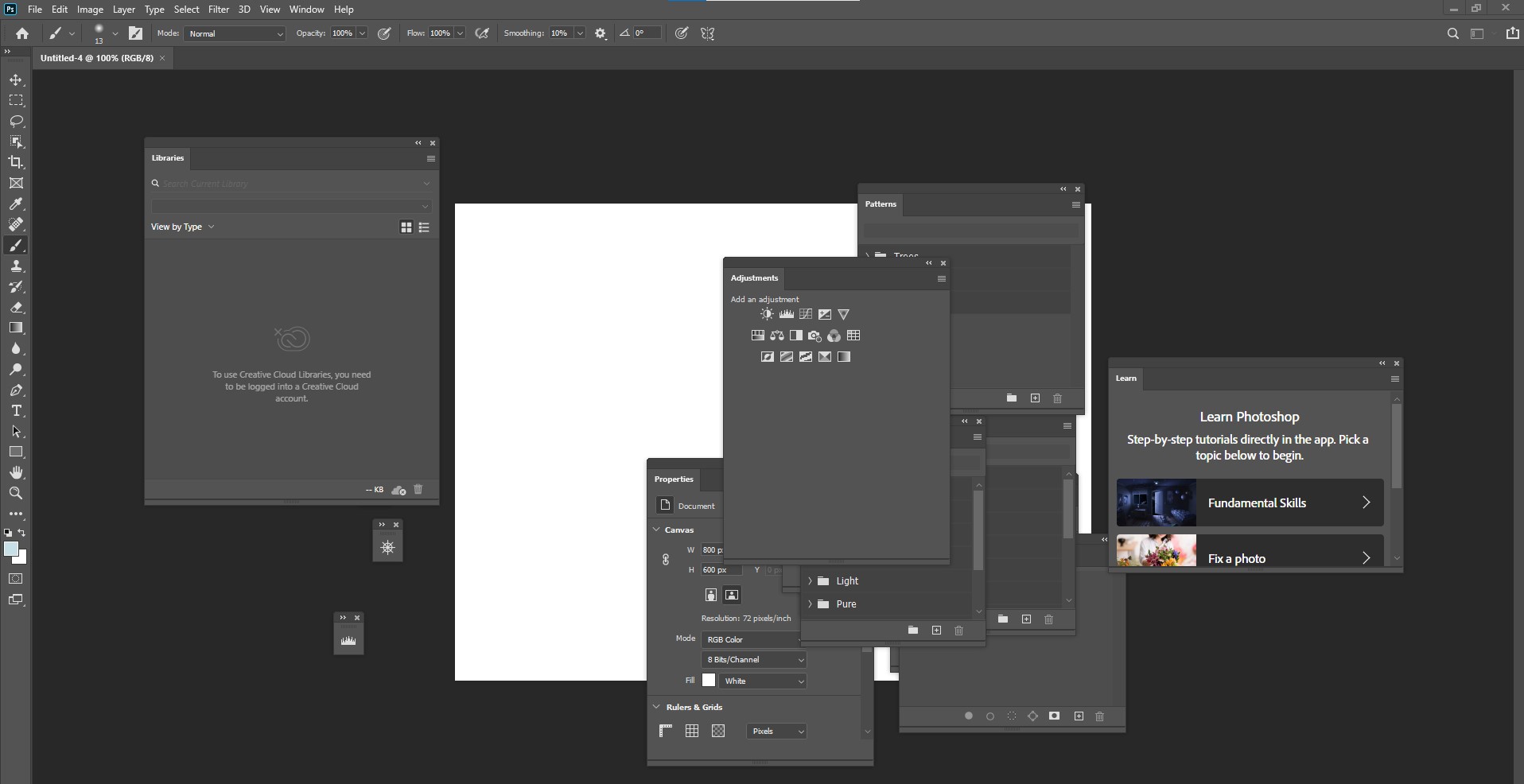1524x784 pixels.
Task: Add a Photo Filter adjustment
Action: click(x=814, y=336)
